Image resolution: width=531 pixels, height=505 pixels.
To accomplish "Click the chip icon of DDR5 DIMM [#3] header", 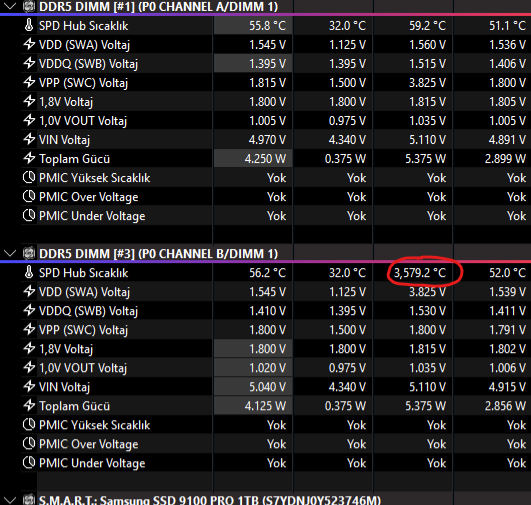I will (29, 253).
